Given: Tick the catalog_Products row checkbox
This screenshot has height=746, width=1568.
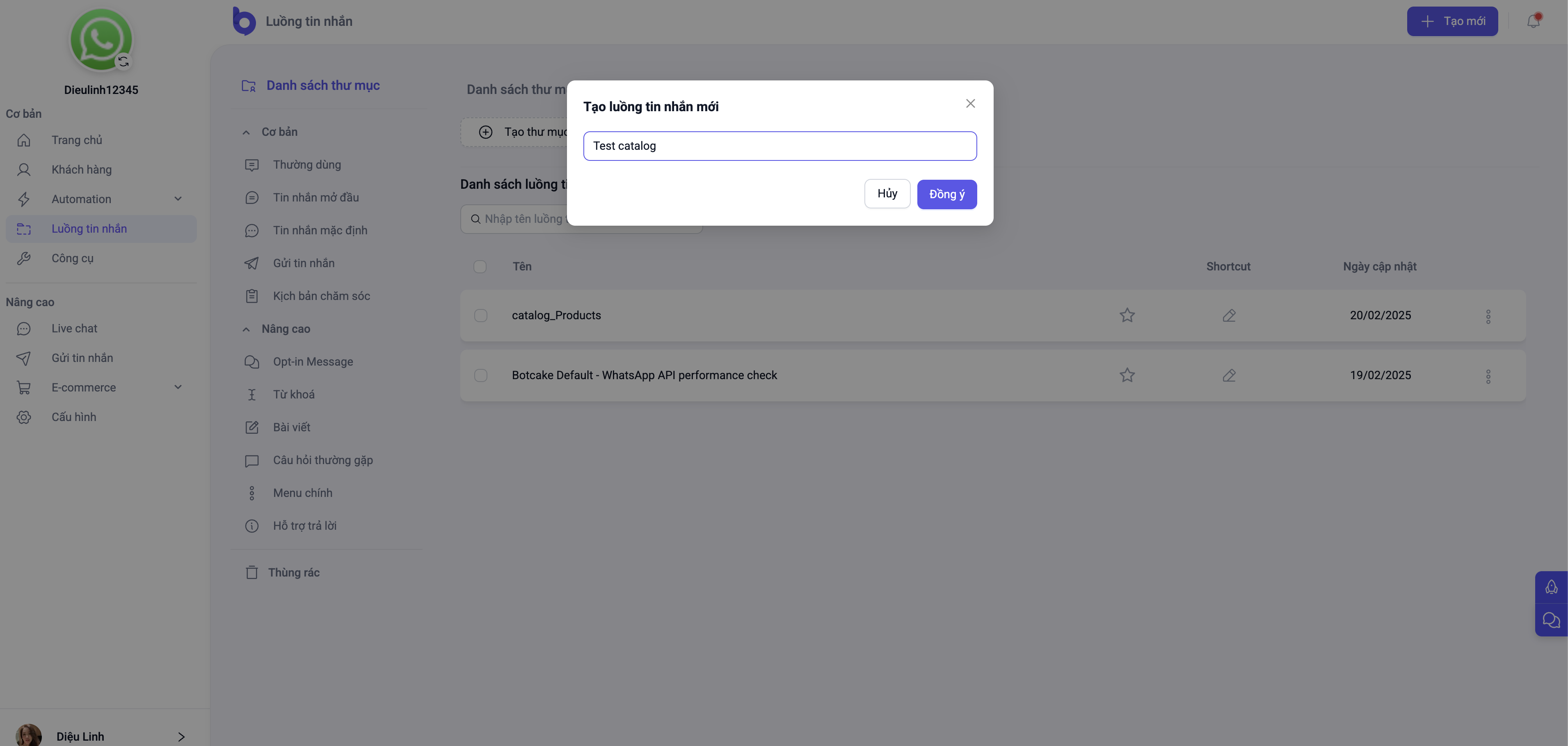Looking at the screenshot, I should pos(481,316).
